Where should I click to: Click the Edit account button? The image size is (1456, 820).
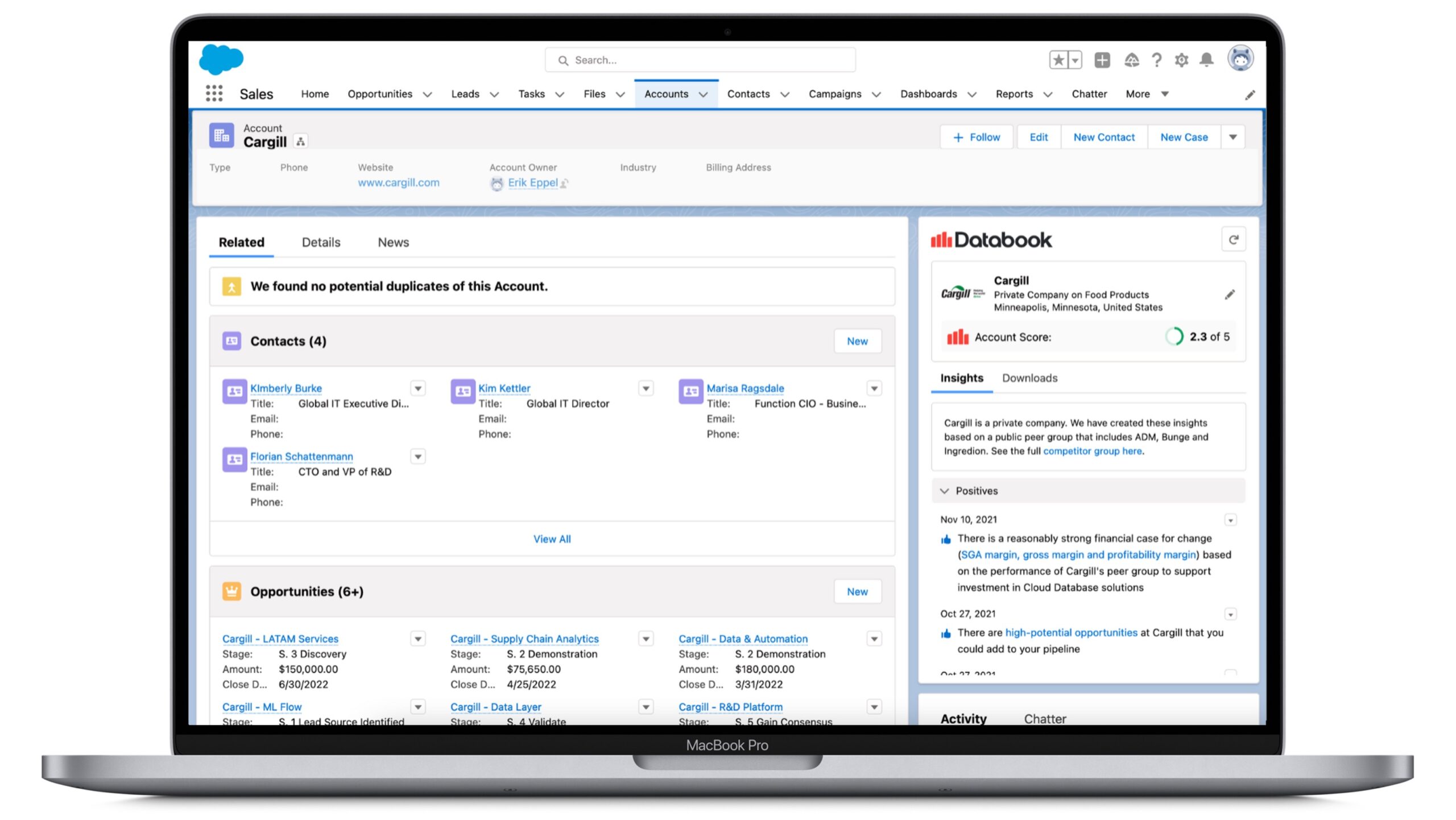pos(1039,137)
